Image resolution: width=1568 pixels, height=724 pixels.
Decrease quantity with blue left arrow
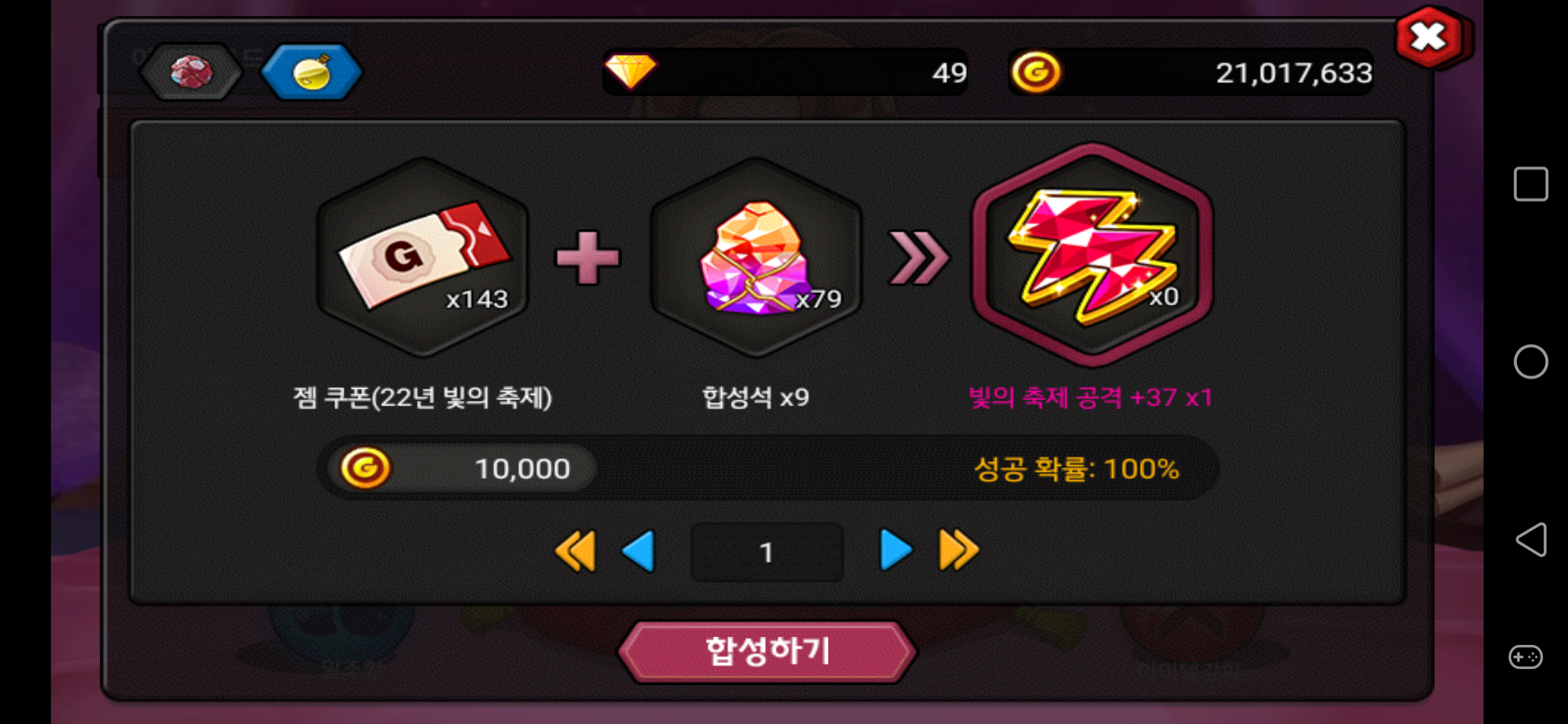[639, 551]
